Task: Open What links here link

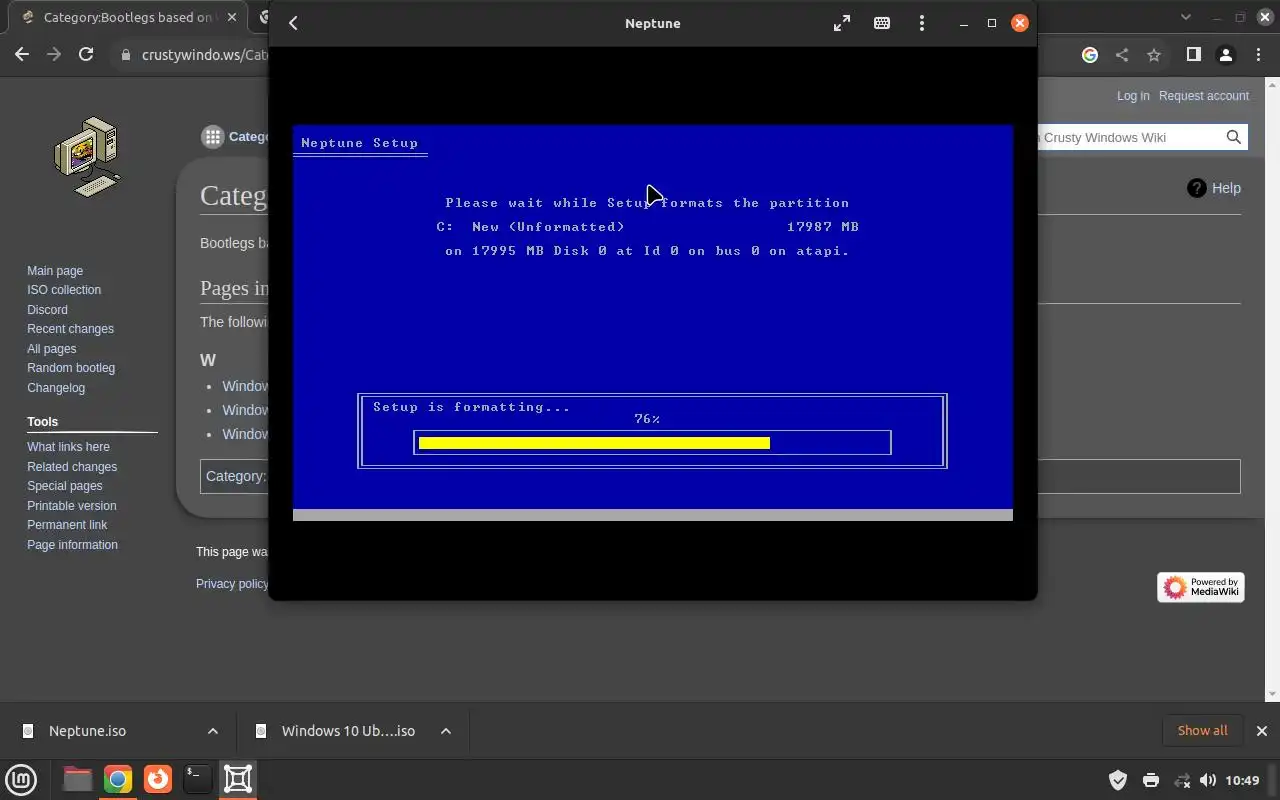Action: pyautogui.click(x=68, y=447)
